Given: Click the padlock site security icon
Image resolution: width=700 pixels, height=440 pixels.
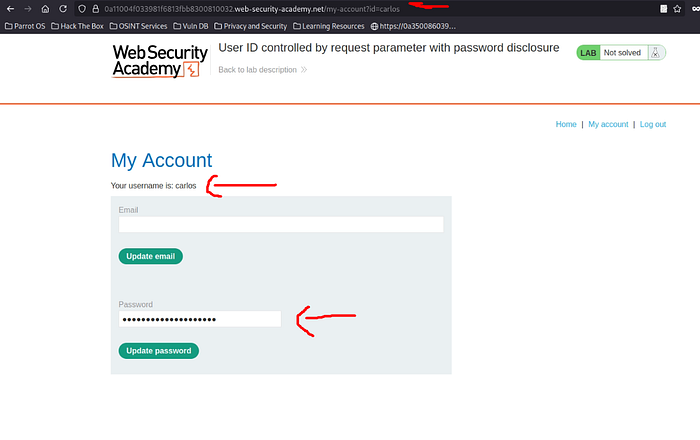Looking at the screenshot, I should [x=96, y=9].
